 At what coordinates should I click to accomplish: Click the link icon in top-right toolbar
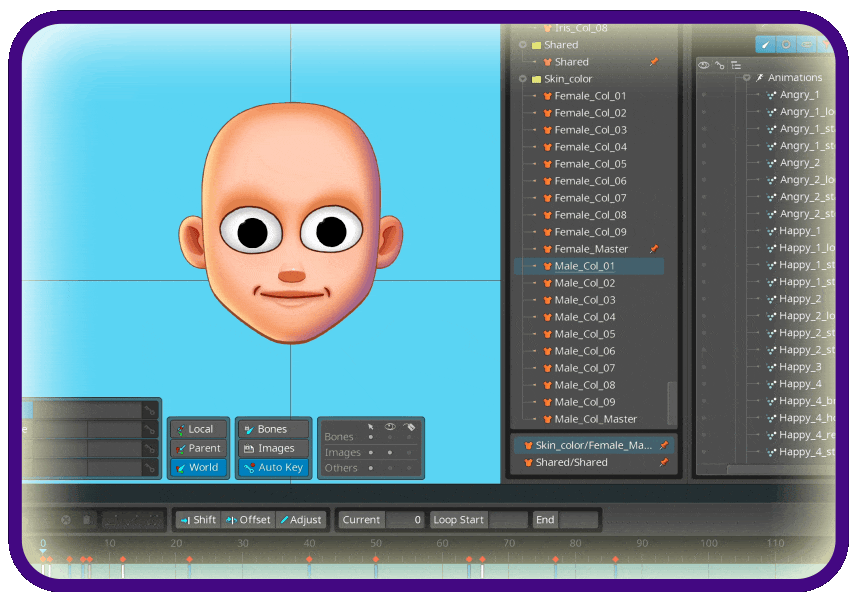point(806,44)
